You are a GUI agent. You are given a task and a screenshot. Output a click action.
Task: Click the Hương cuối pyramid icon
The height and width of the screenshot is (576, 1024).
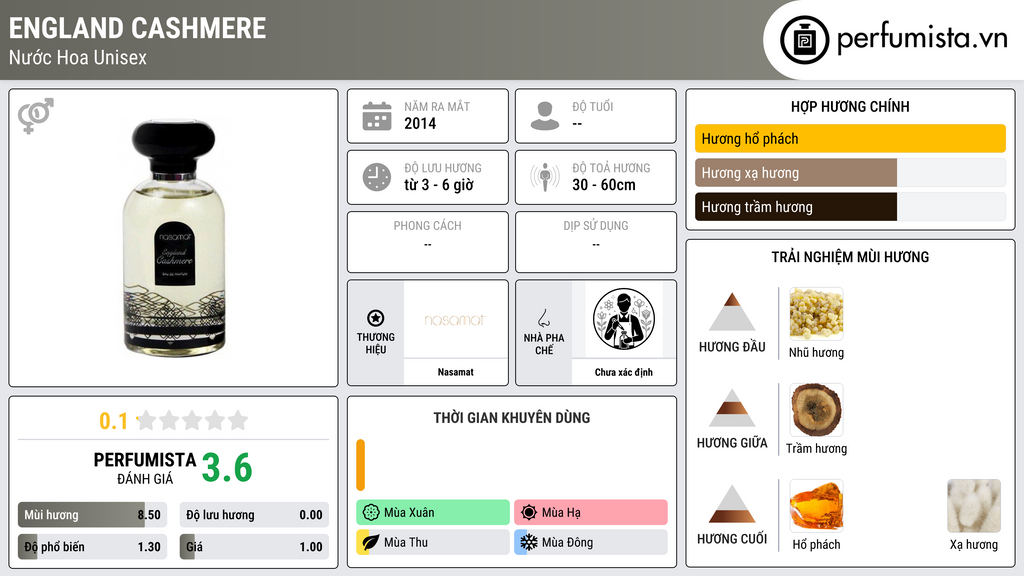[732, 504]
